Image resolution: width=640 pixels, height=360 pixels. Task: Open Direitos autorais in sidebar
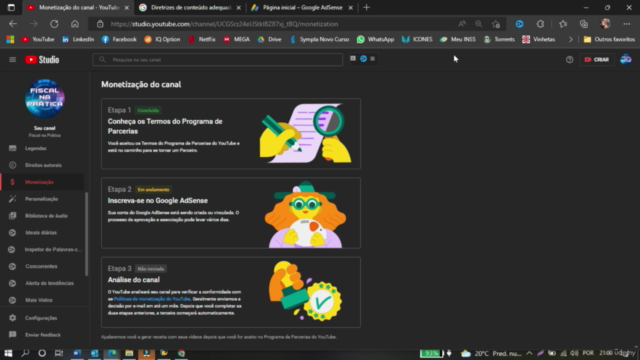(x=43, y=165)
